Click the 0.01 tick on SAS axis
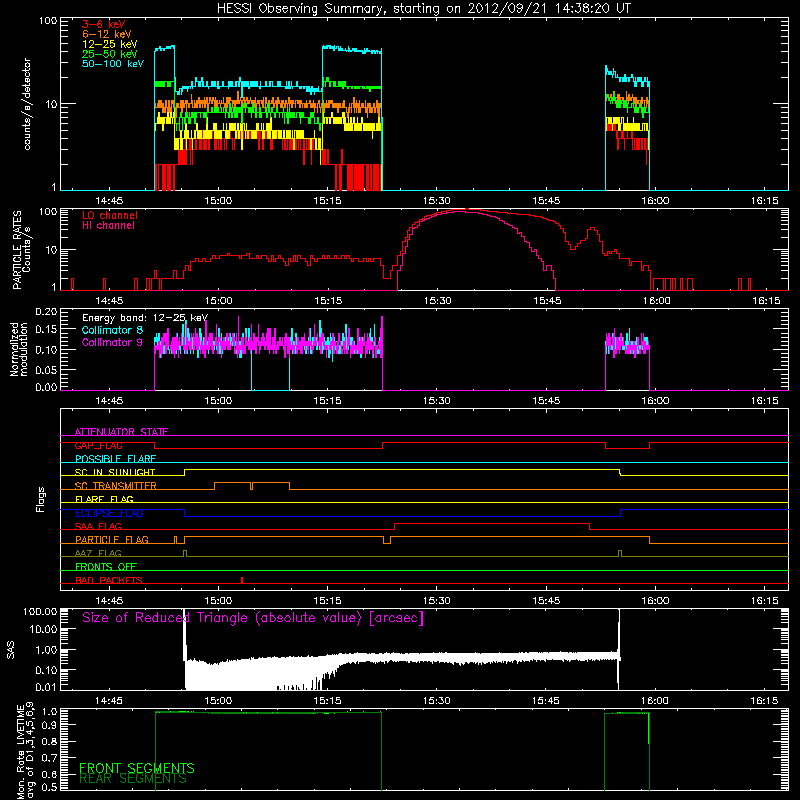This screenshot has width=800, height=800. (46, 687)
